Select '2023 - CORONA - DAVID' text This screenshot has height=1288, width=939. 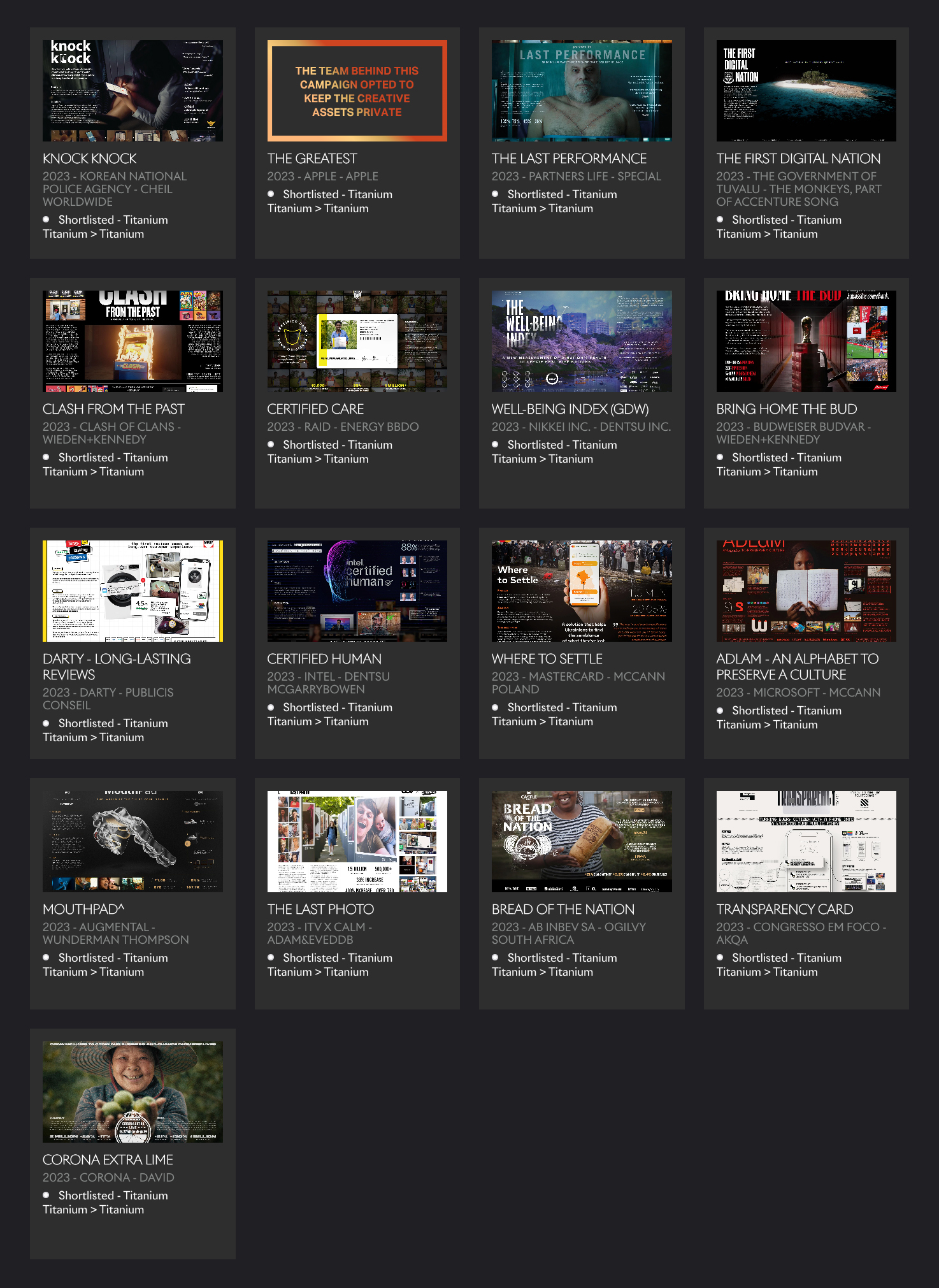[108, 1178]
